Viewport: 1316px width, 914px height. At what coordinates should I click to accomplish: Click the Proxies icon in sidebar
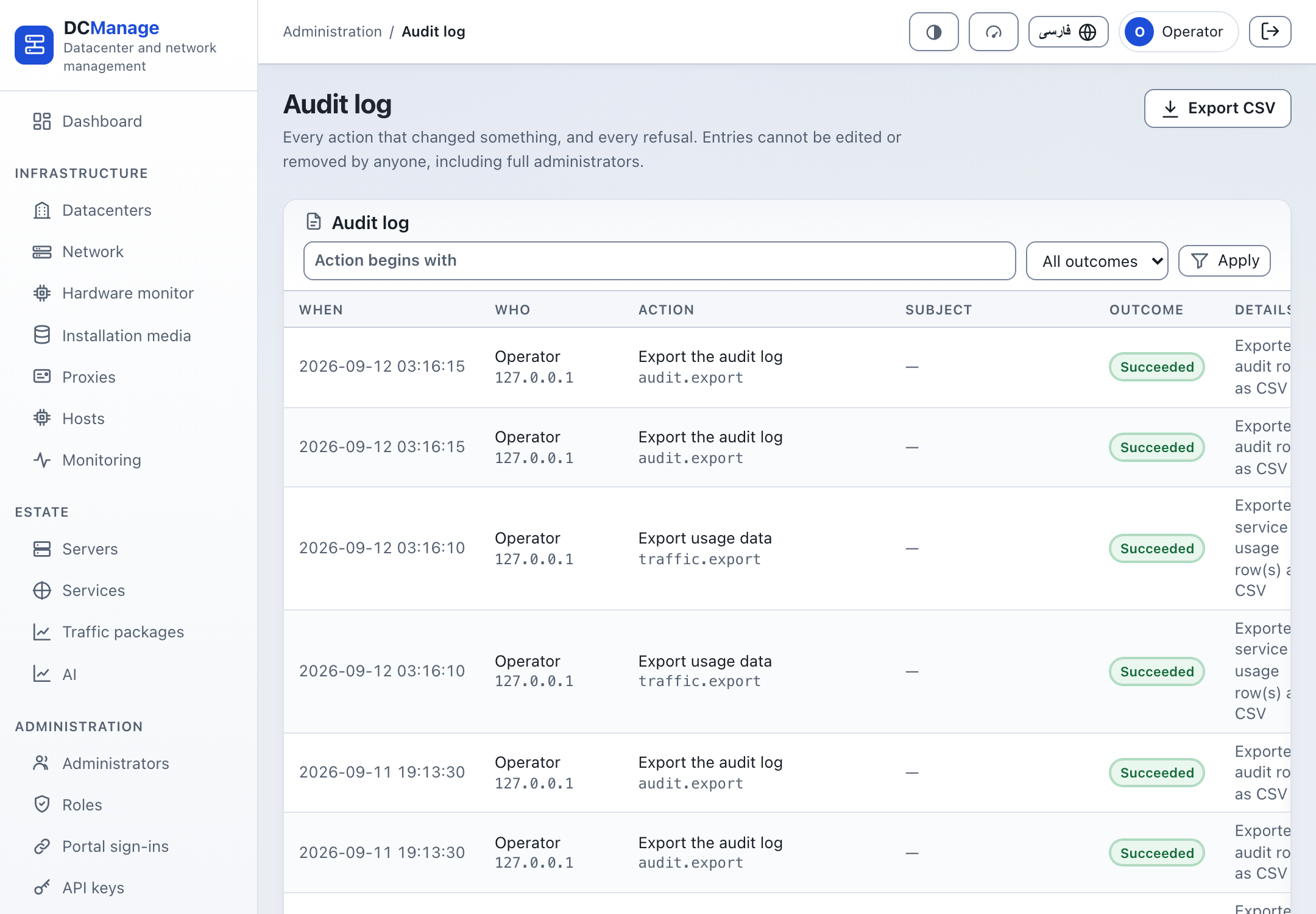pos(42,376)
